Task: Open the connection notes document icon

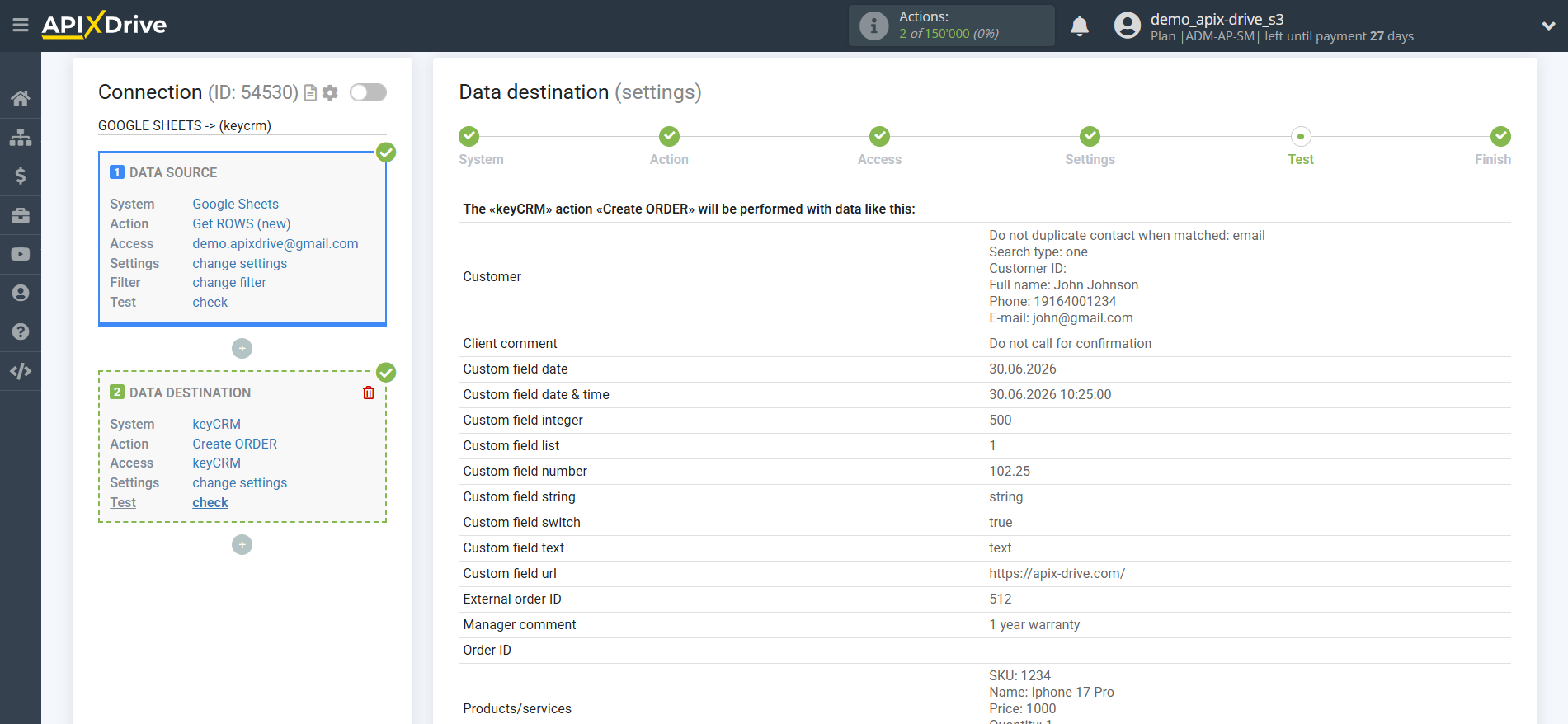Action: pyautogui.click(x=310, y=93)
